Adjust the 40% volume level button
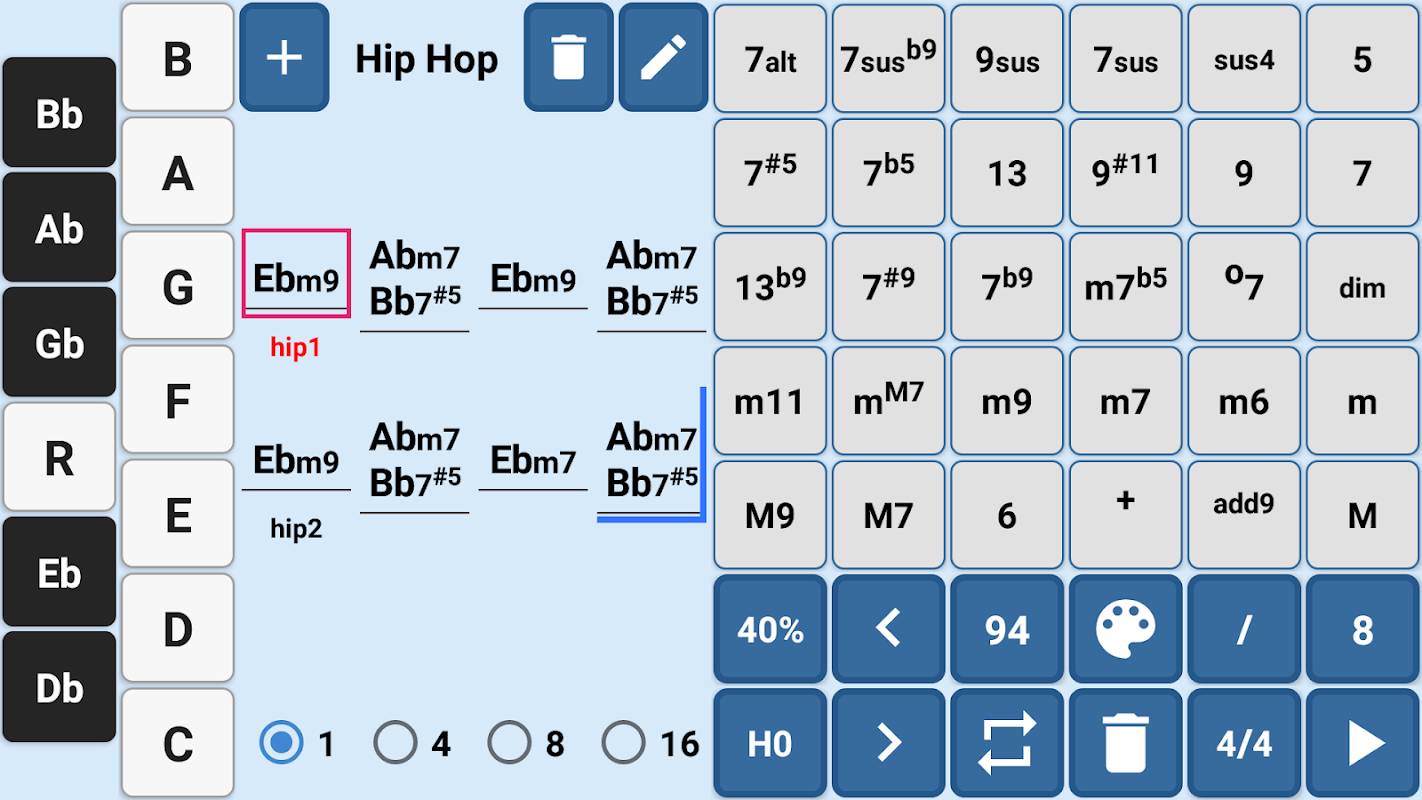 click(770, 630)
